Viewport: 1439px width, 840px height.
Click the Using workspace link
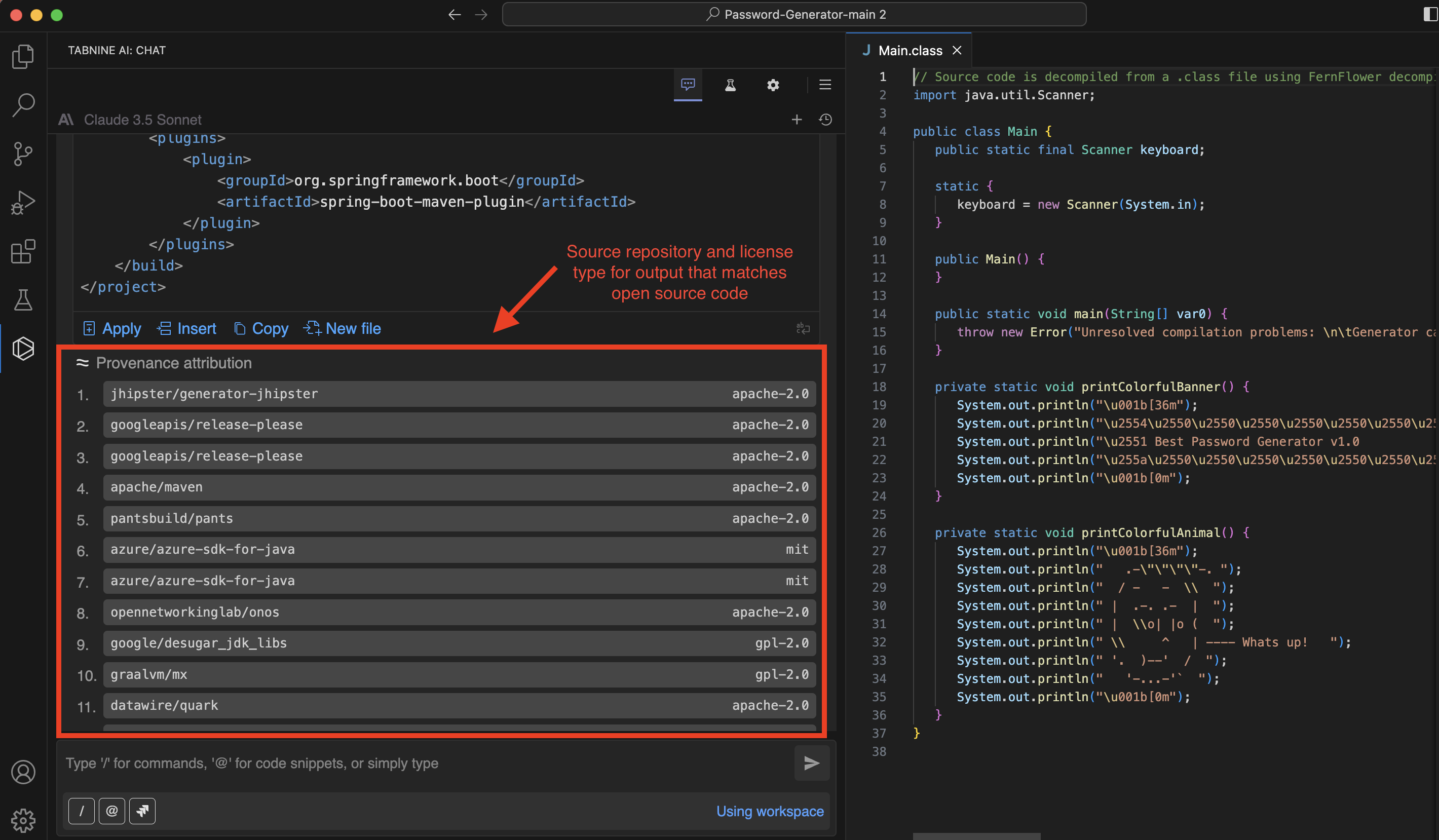[770, 811]
